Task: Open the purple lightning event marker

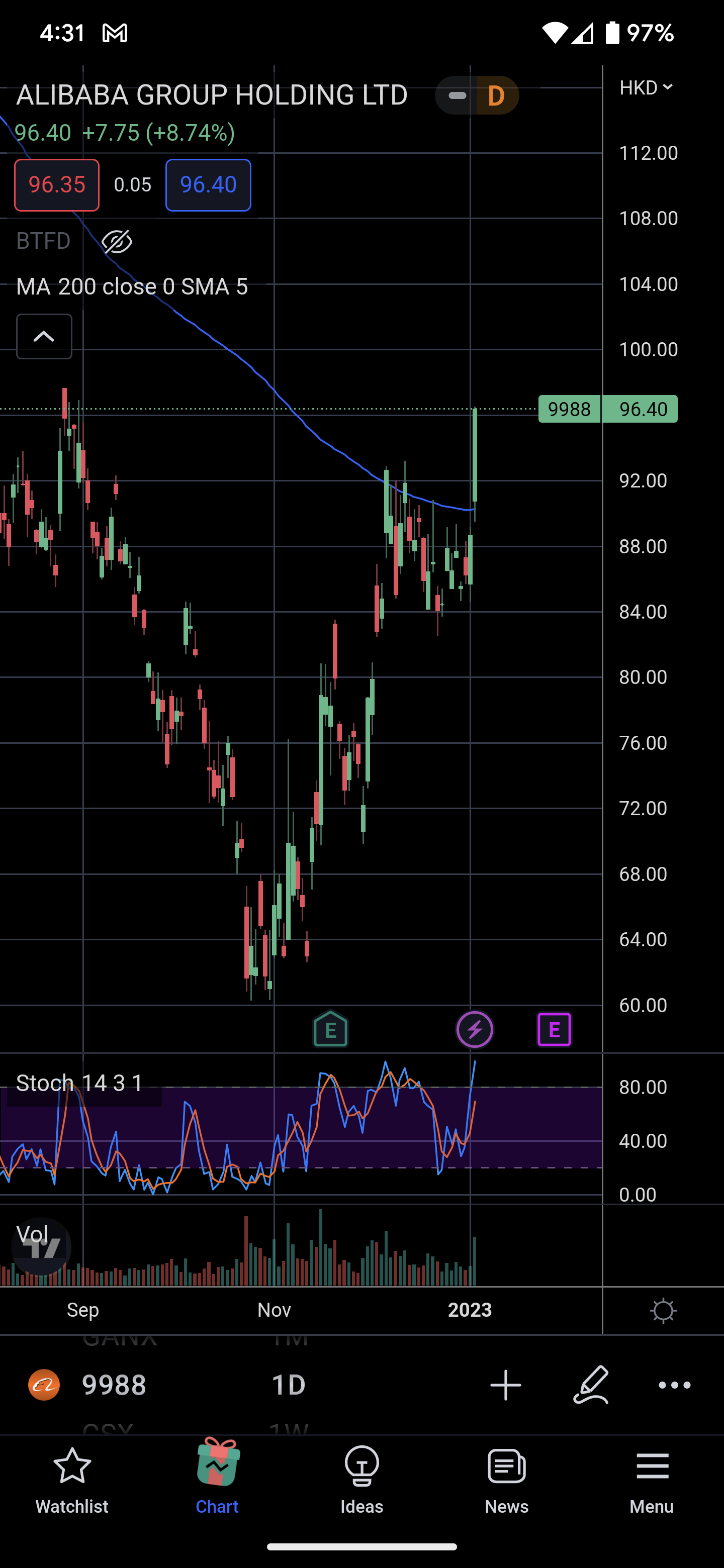Action: point(475,1029)
